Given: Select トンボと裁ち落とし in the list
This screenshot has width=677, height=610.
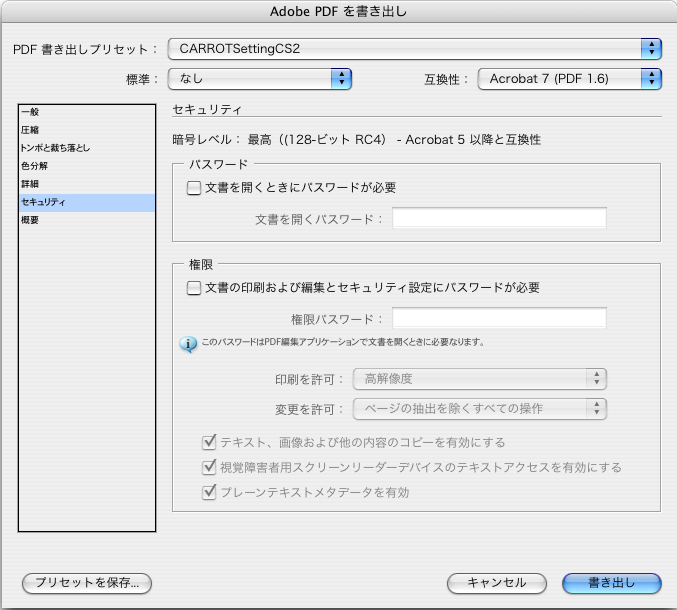Looking at the screenshot, I should pos(87,148).
